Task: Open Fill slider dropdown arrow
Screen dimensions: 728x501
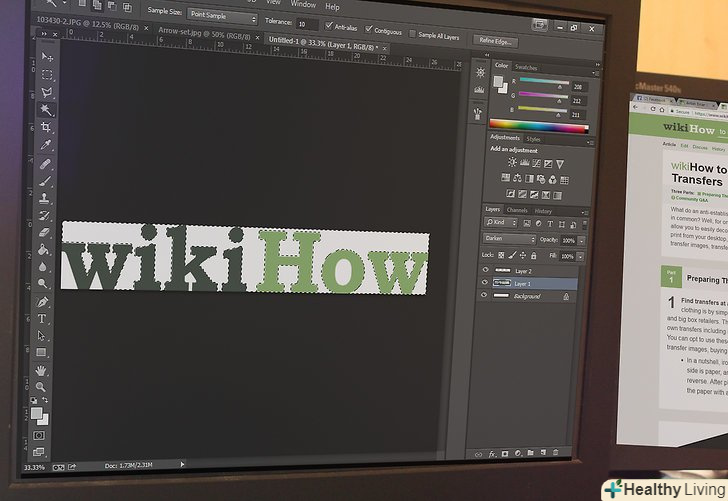Action: [x=580, y=256]
